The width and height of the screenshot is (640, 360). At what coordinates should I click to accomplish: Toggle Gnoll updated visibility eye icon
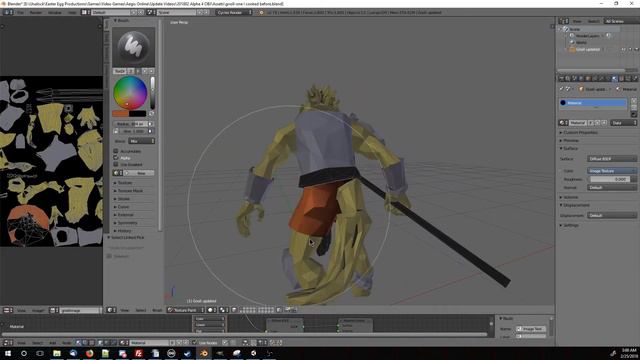click(623, 49)
